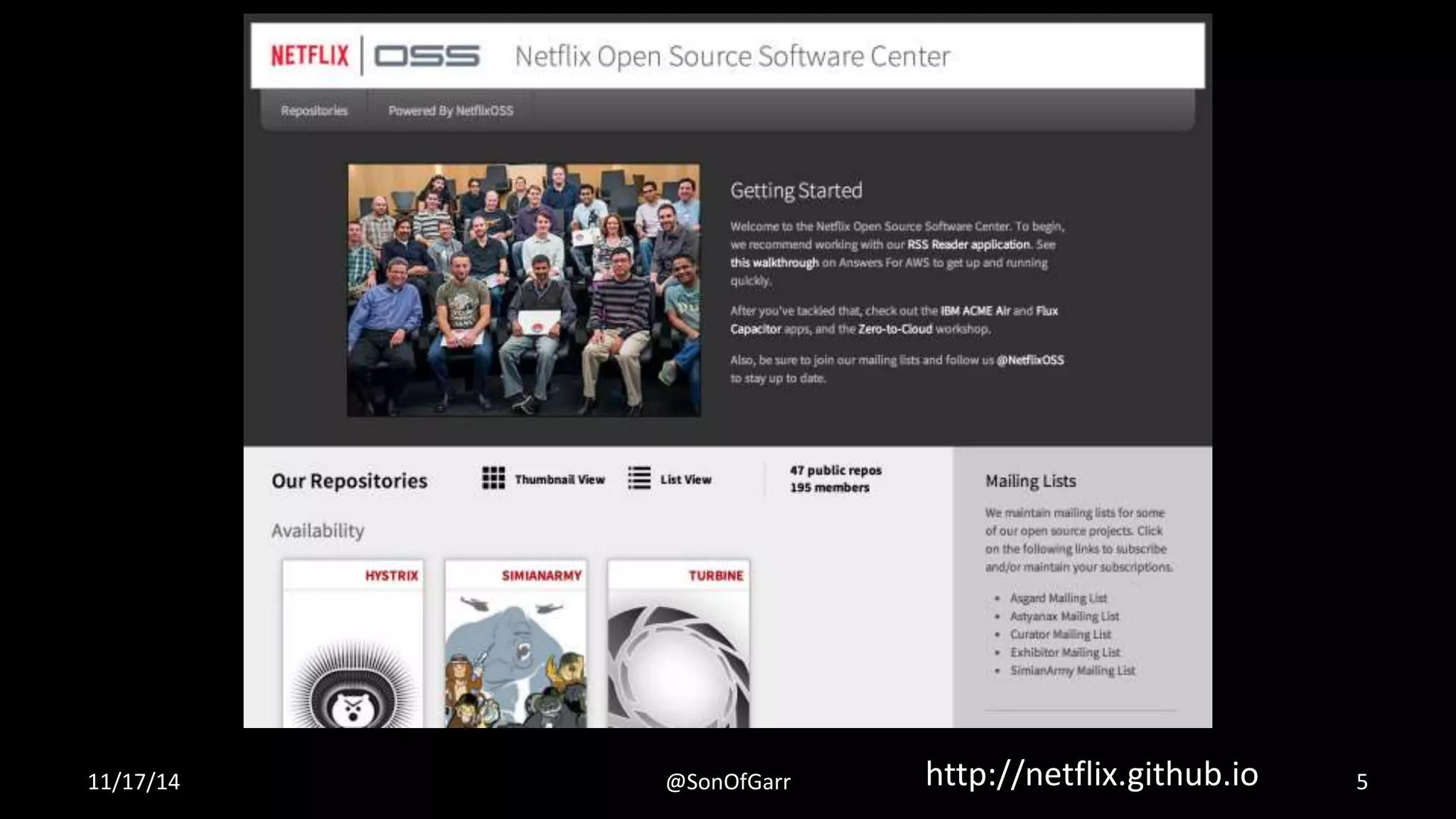This screenshot has width=1456, height=819.
Task: Click the Our Repositories heading
Action: tap(349, 481)
